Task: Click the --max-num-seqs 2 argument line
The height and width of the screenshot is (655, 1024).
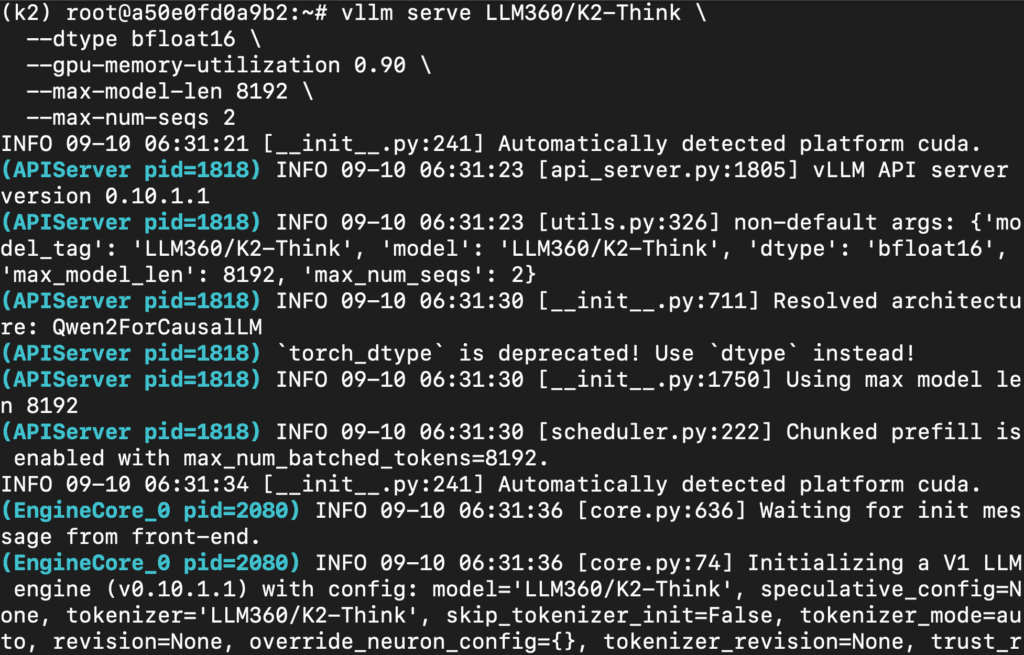Action: (131, 118)
